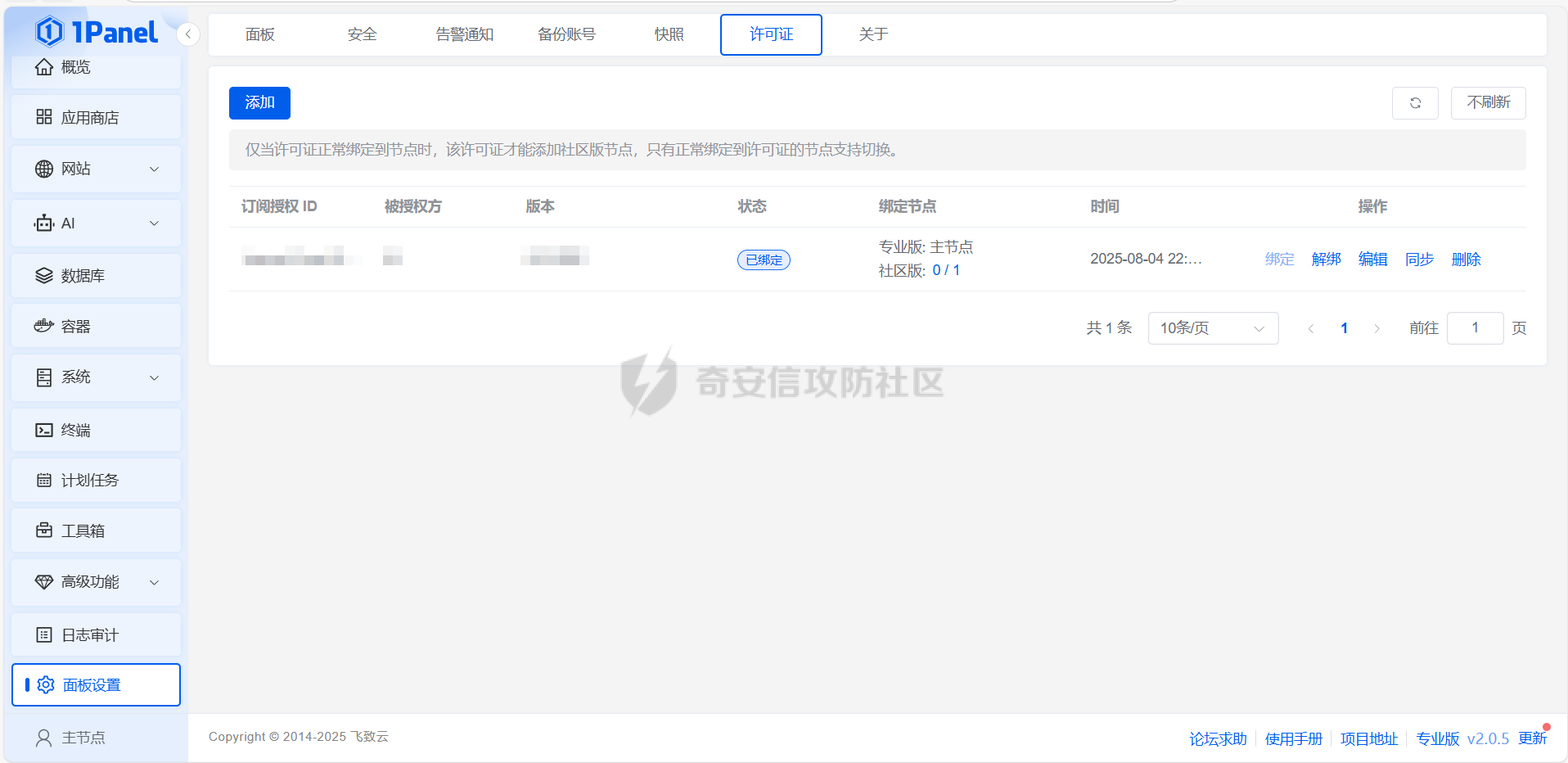
Task: Open the 论坛求助 footer link
Action: point(1218,739)
